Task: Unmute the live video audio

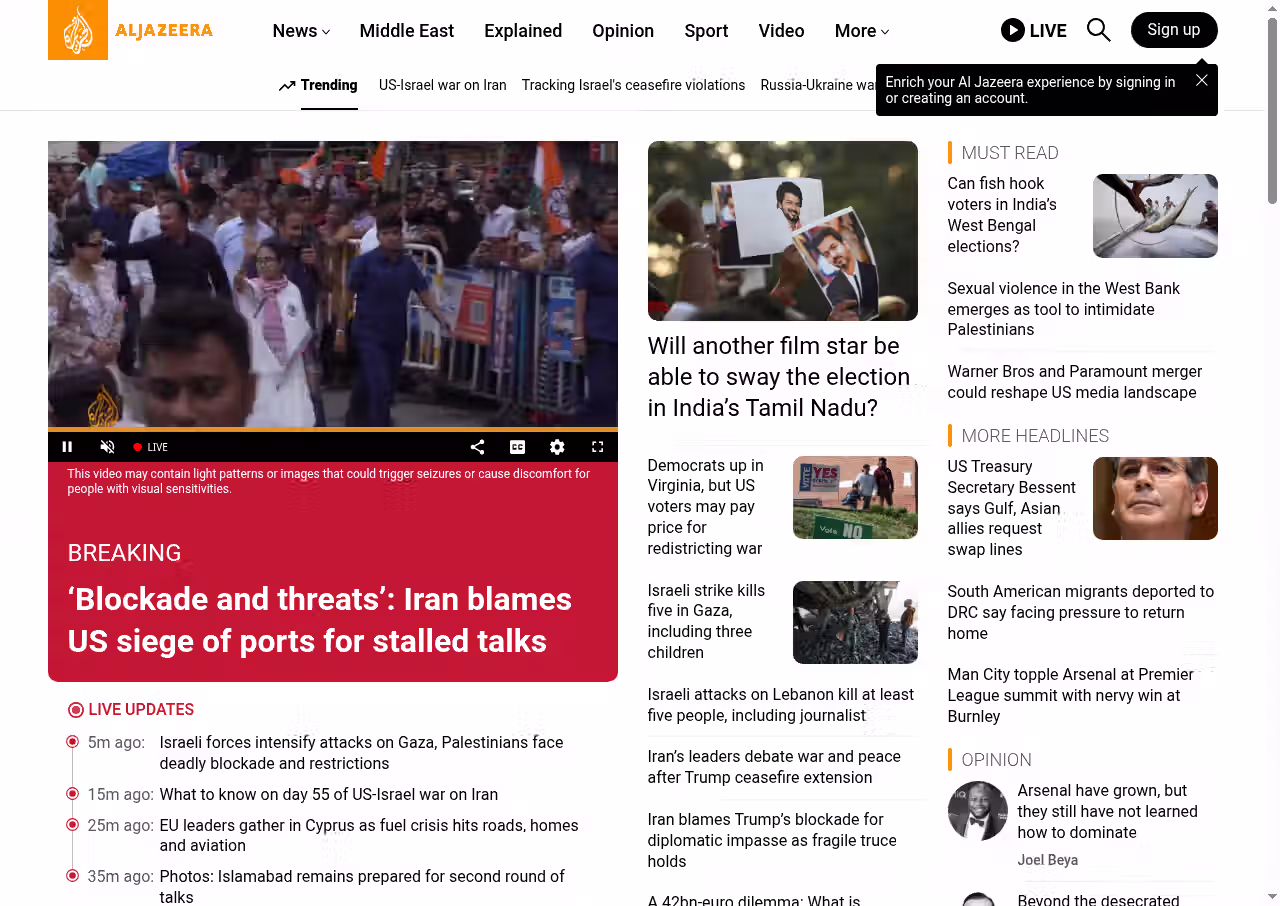Action: click(x=108, y=447)
